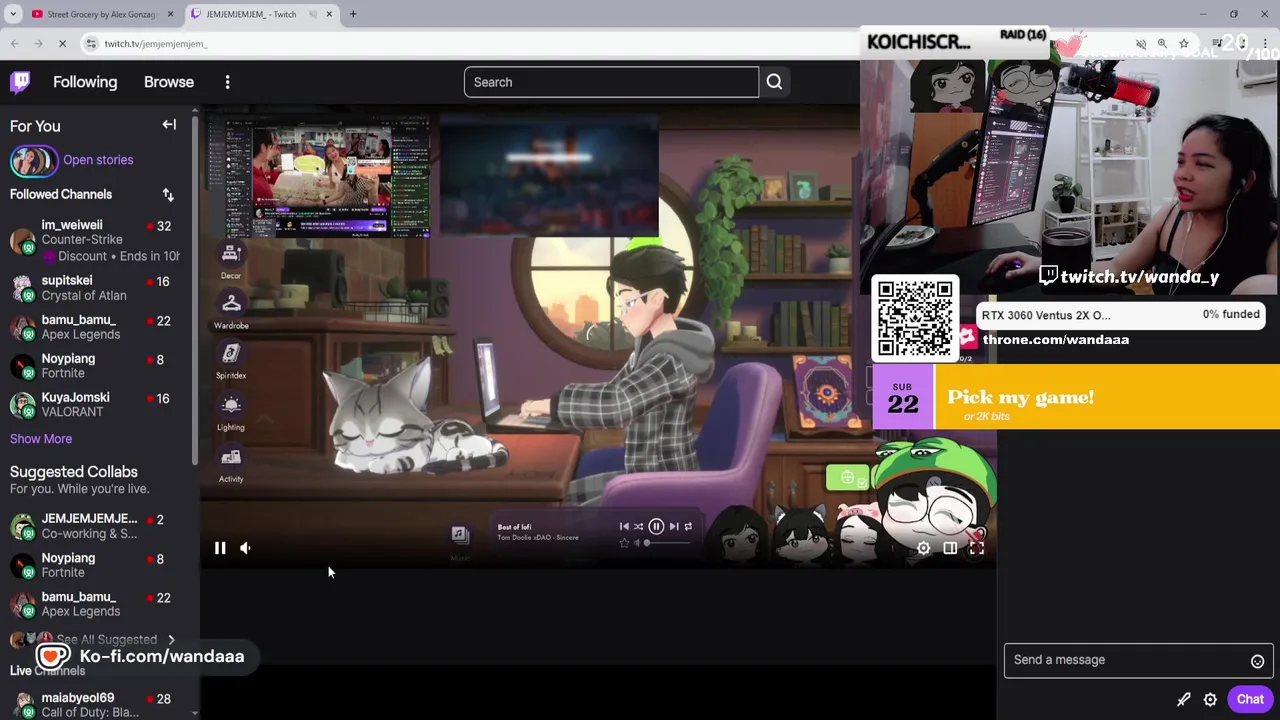Toggle theatre mode on the player
The image size is (1280, 720).
point(950,548)
